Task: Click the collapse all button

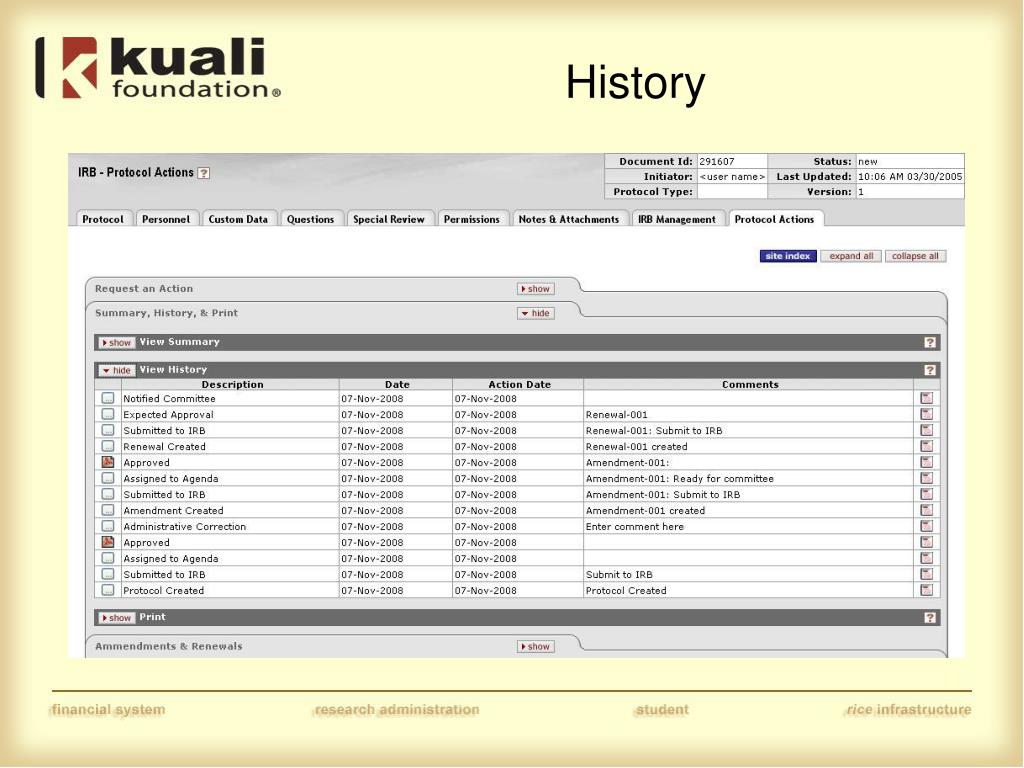Action: point(915,256)
